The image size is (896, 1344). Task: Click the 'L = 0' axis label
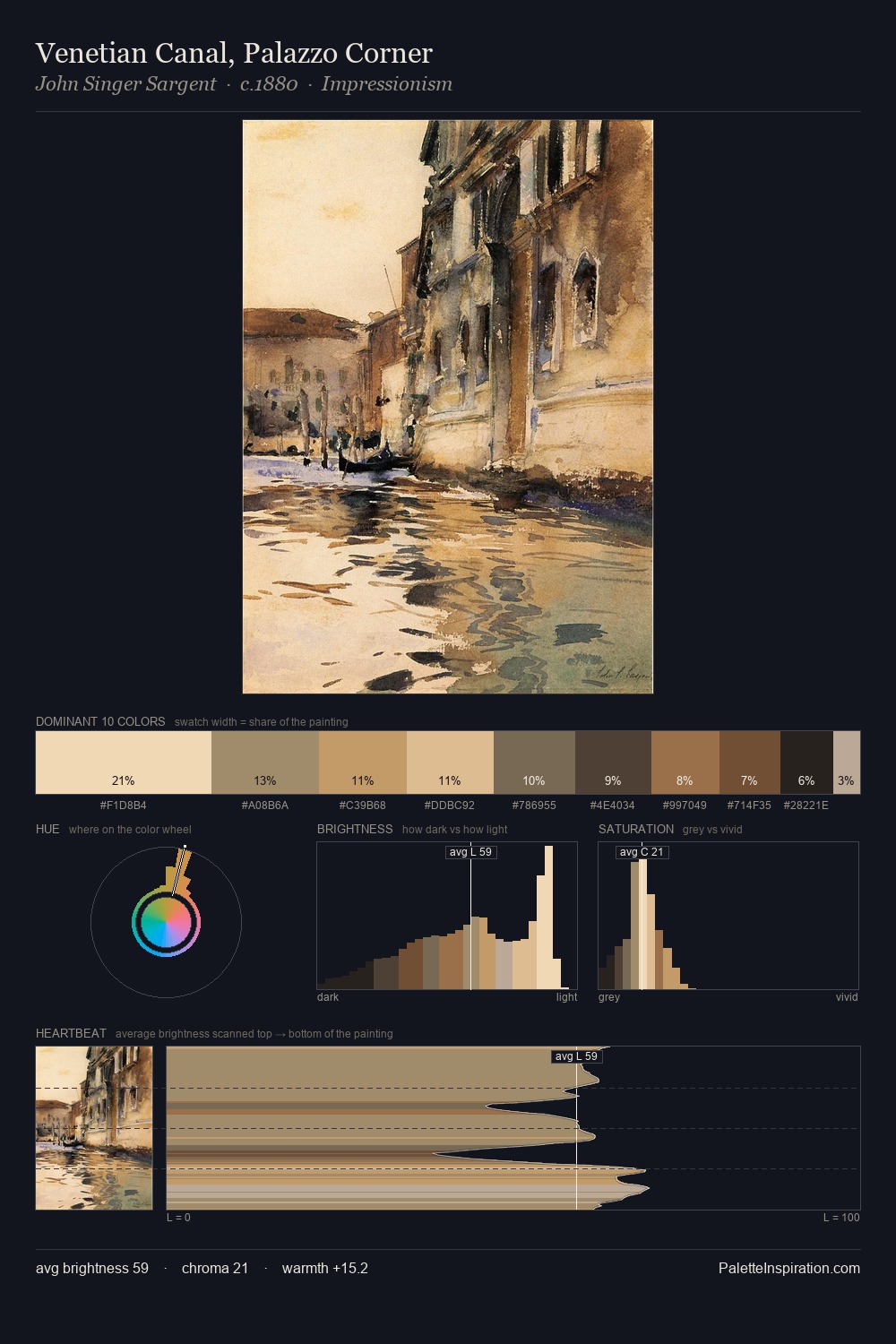[x=178, y=1218]
